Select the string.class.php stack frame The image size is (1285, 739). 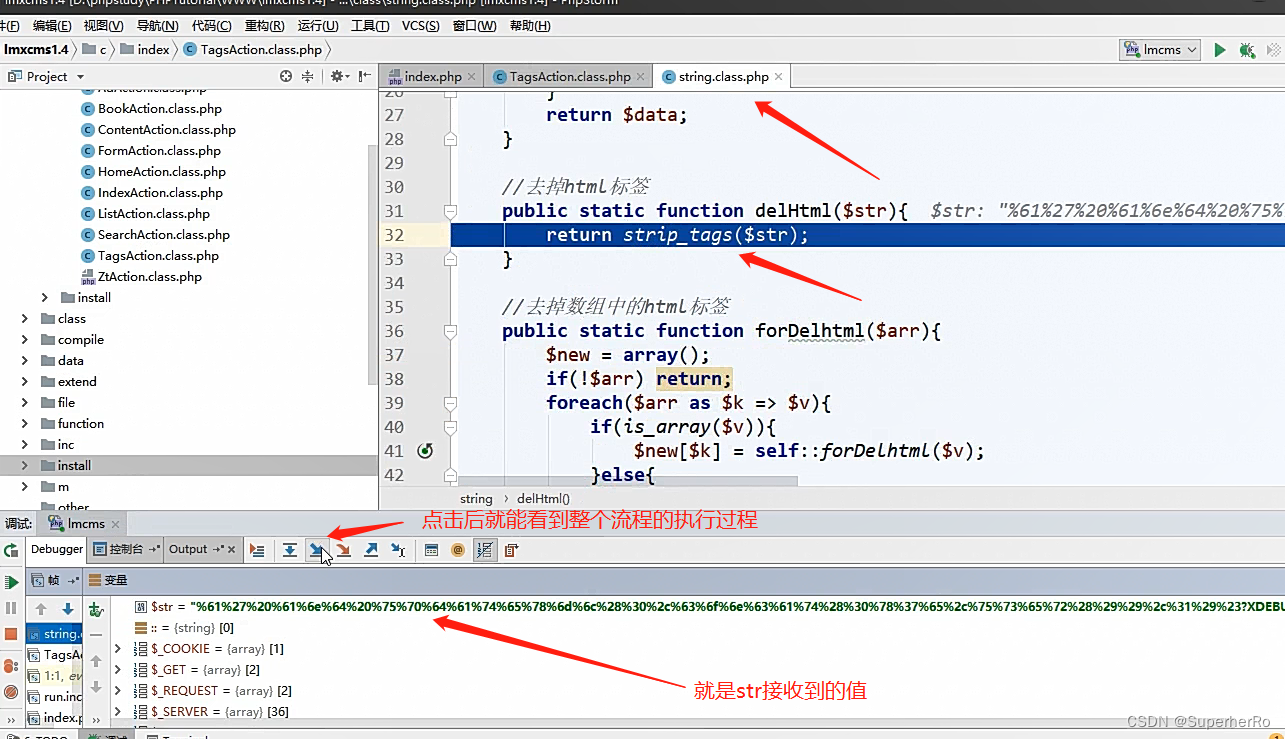55,634
